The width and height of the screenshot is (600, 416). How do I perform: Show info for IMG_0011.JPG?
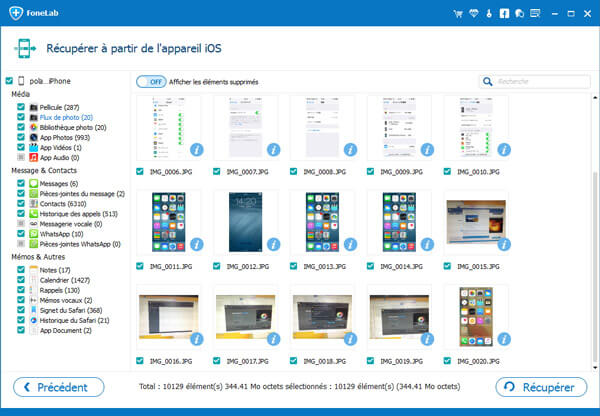[197, 244]
